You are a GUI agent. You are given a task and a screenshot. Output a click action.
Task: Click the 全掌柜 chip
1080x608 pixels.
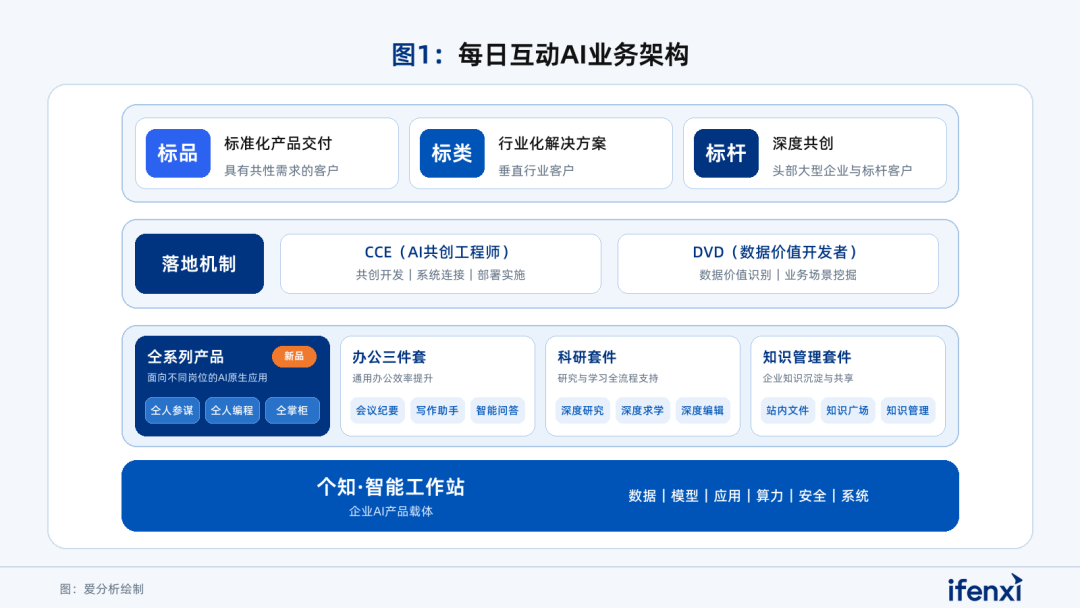pyautogui.click(x=292, y=410)
